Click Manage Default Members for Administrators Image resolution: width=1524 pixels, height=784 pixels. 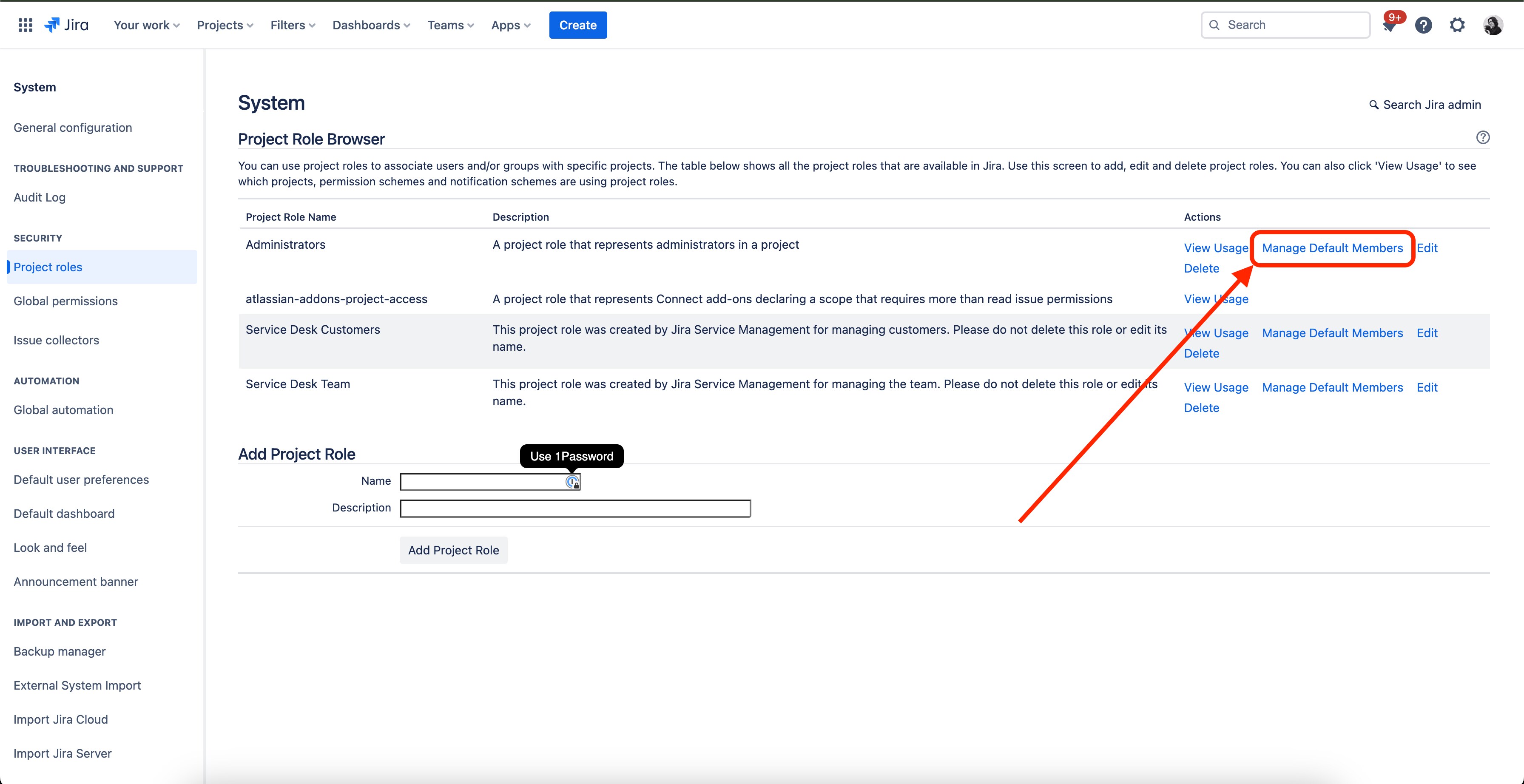pyautogui.click(x=1332, y=248)
